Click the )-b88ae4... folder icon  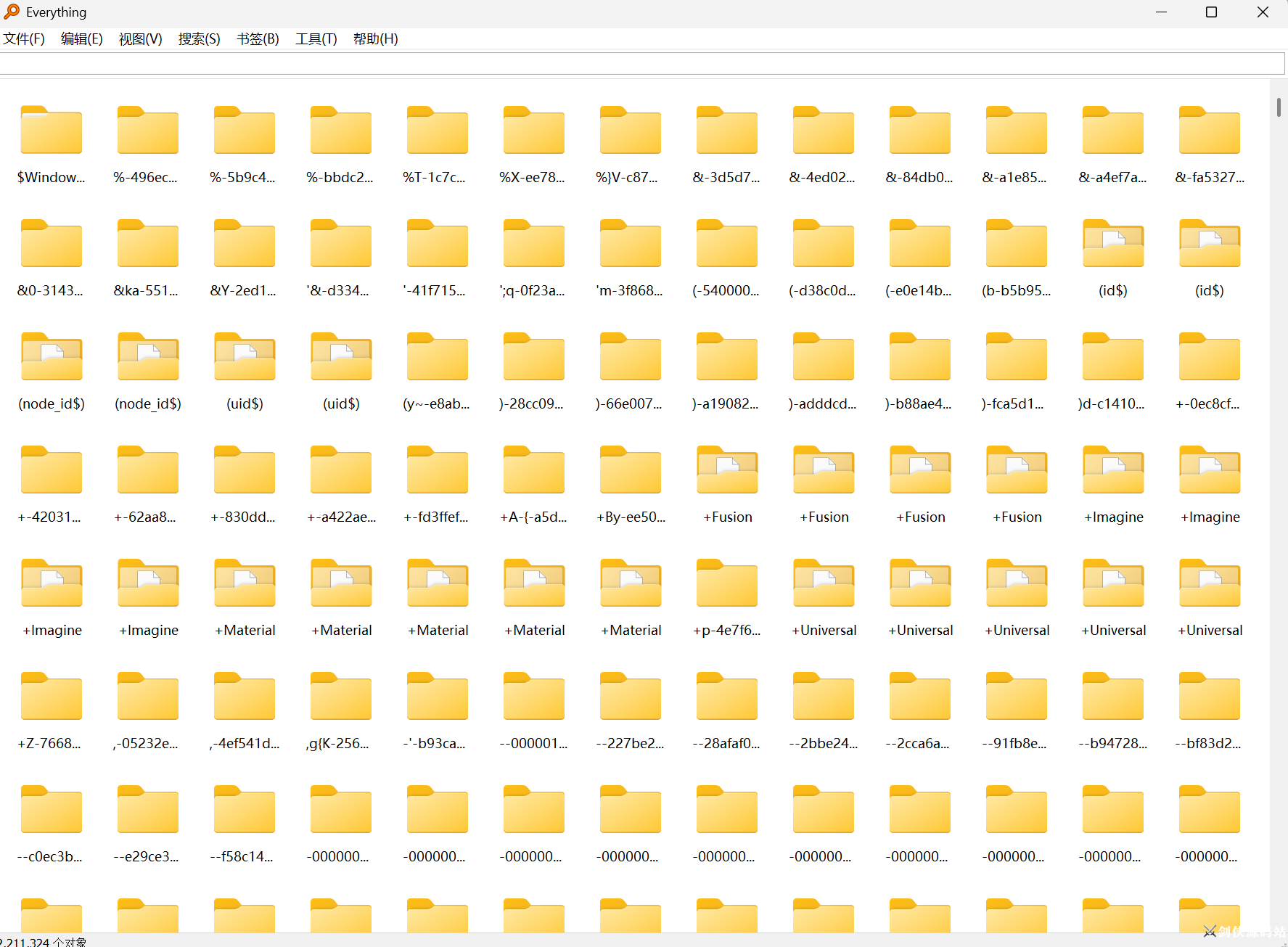click(920, 357)
